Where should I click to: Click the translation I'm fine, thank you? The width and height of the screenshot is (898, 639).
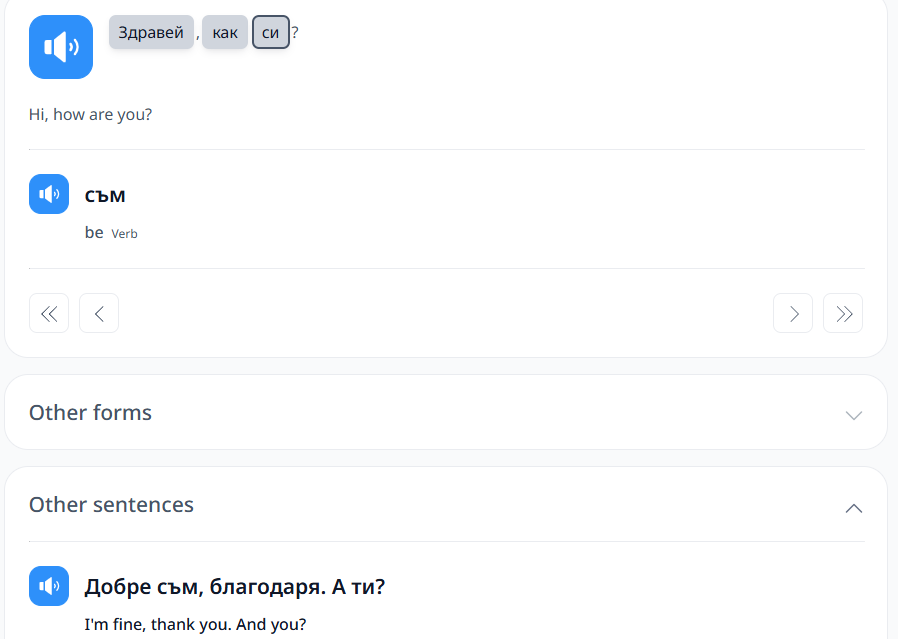point(157,624)
